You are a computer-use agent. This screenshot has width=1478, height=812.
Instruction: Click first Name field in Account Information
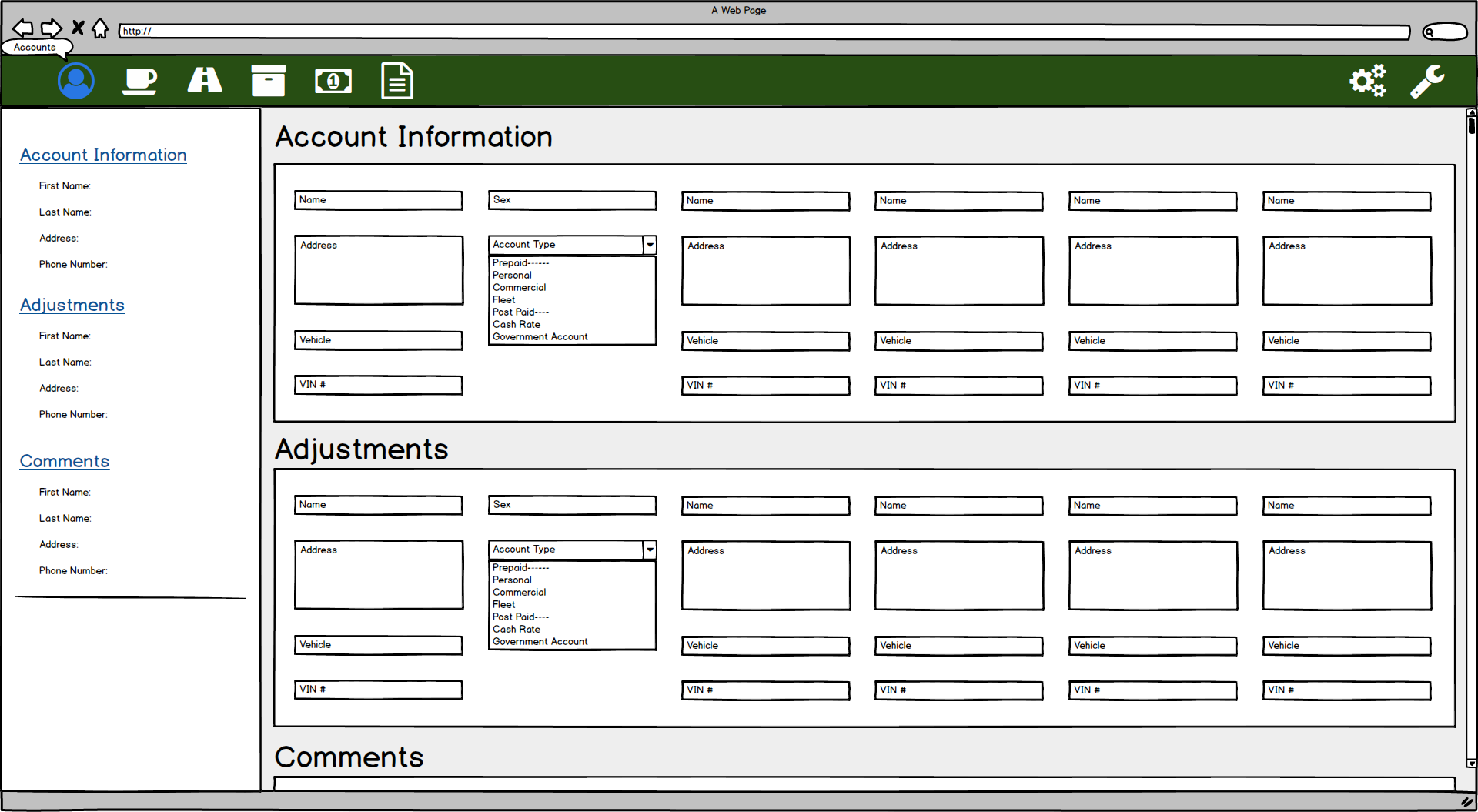click(x=379, y=200)
